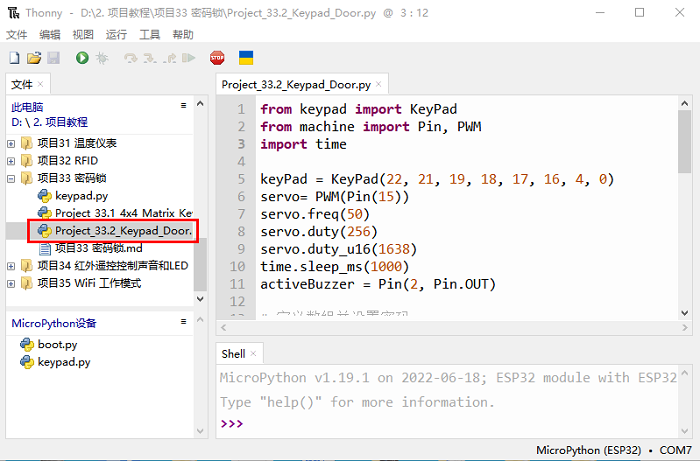Close the Project_33.2_Keypad_Door.py editor tab
Viewport: 700px width, 461px height.
tap(380, 85)
